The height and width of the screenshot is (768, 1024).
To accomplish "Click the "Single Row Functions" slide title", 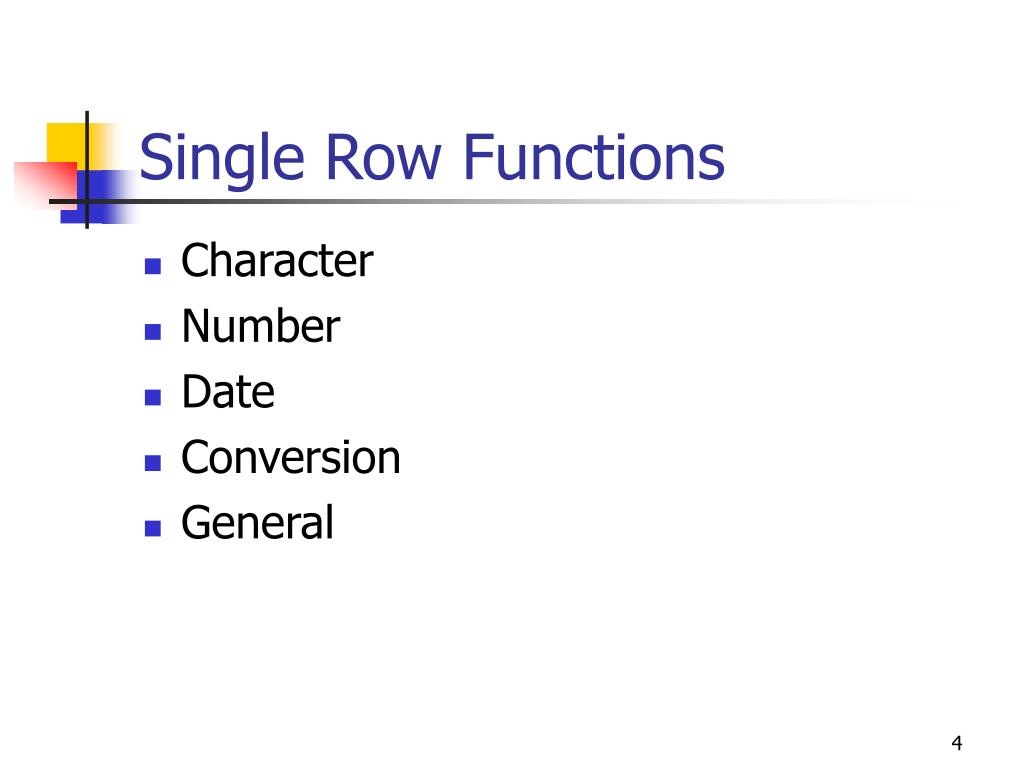I will click(x=432, y=158).
